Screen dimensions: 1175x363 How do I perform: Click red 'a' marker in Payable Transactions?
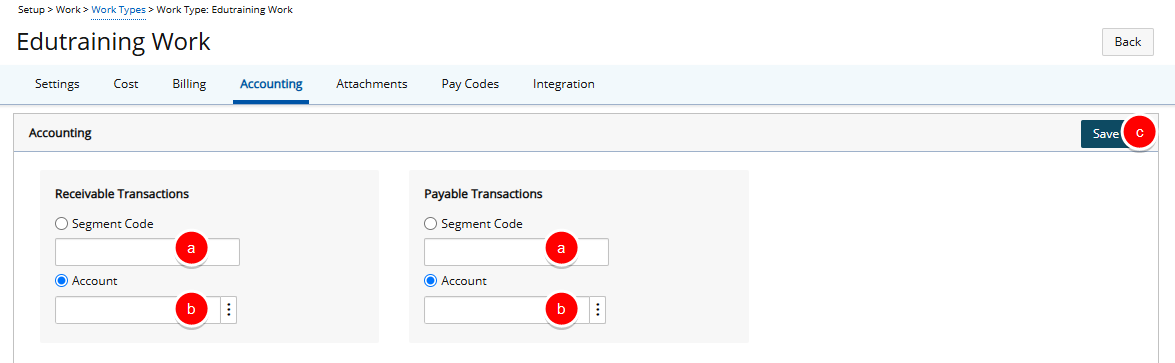[561, 250]
